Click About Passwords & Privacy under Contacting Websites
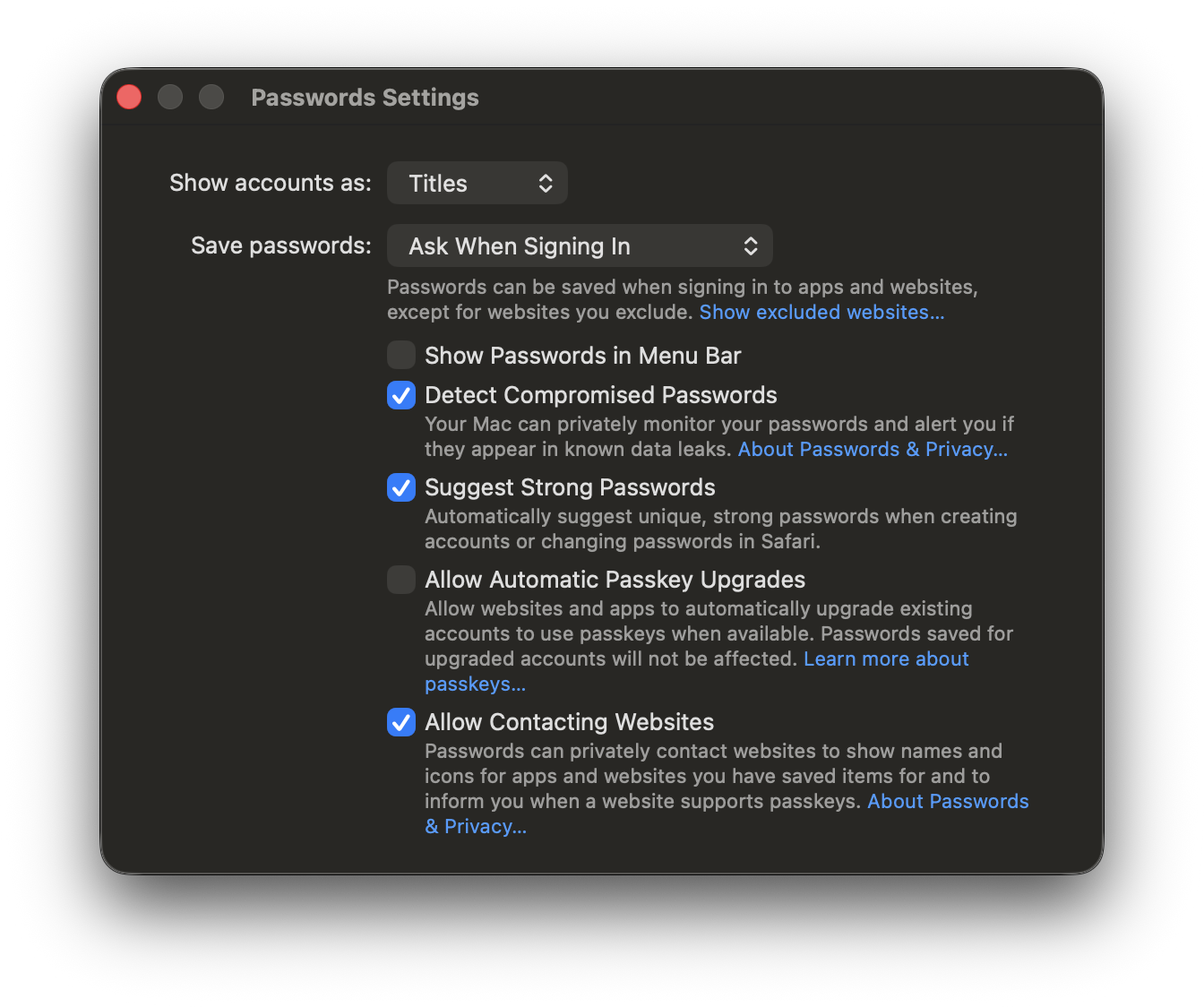This screenshot has height=1007, width=1204. pos(948,801)
